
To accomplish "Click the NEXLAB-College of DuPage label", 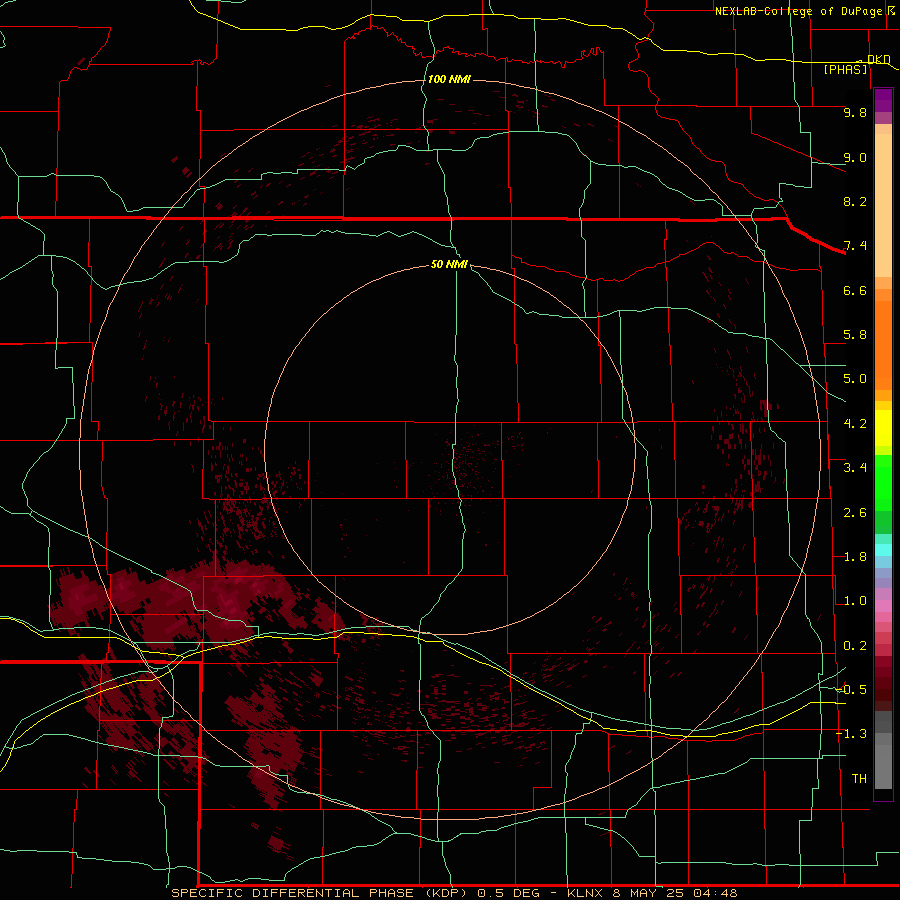I will click(x=798, y=11).
